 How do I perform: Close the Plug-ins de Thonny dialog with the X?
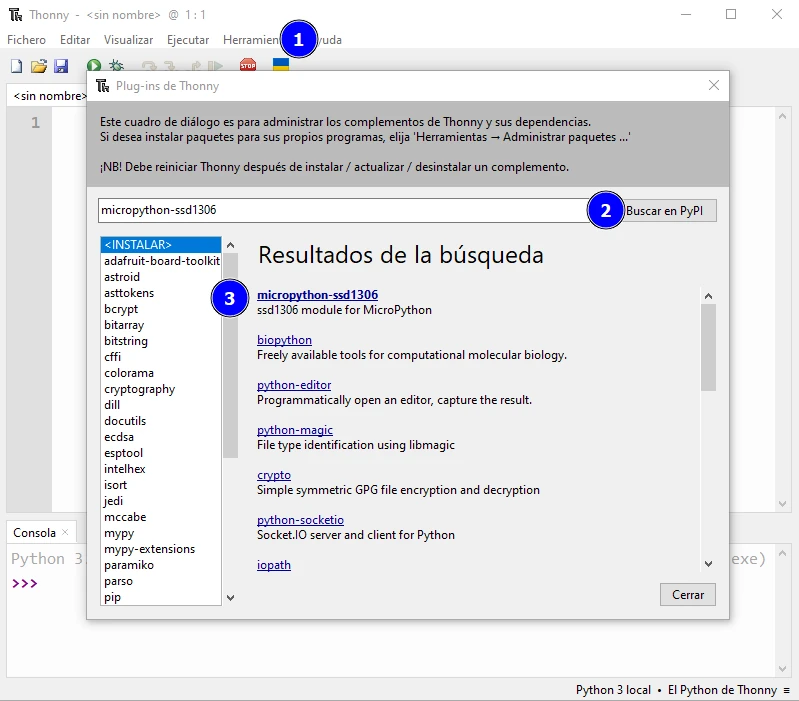coord(714,86)
